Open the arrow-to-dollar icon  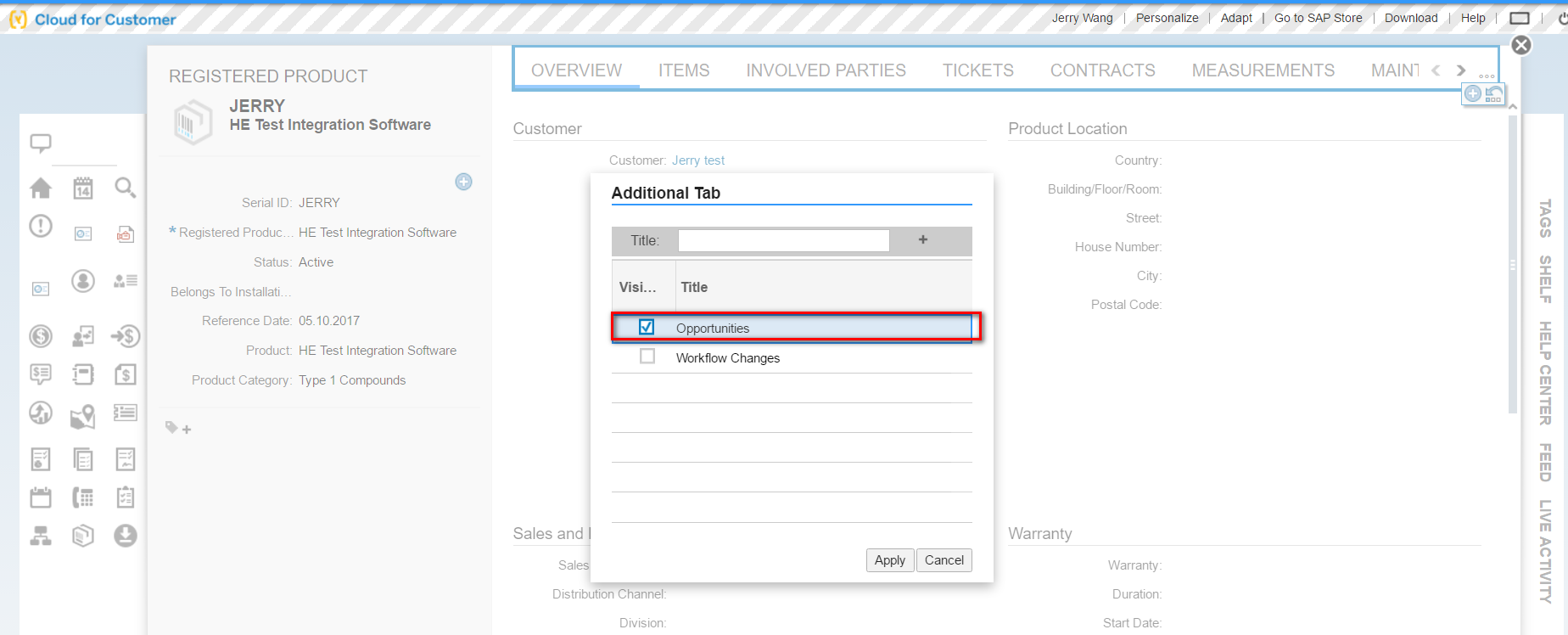click(126, 336)
